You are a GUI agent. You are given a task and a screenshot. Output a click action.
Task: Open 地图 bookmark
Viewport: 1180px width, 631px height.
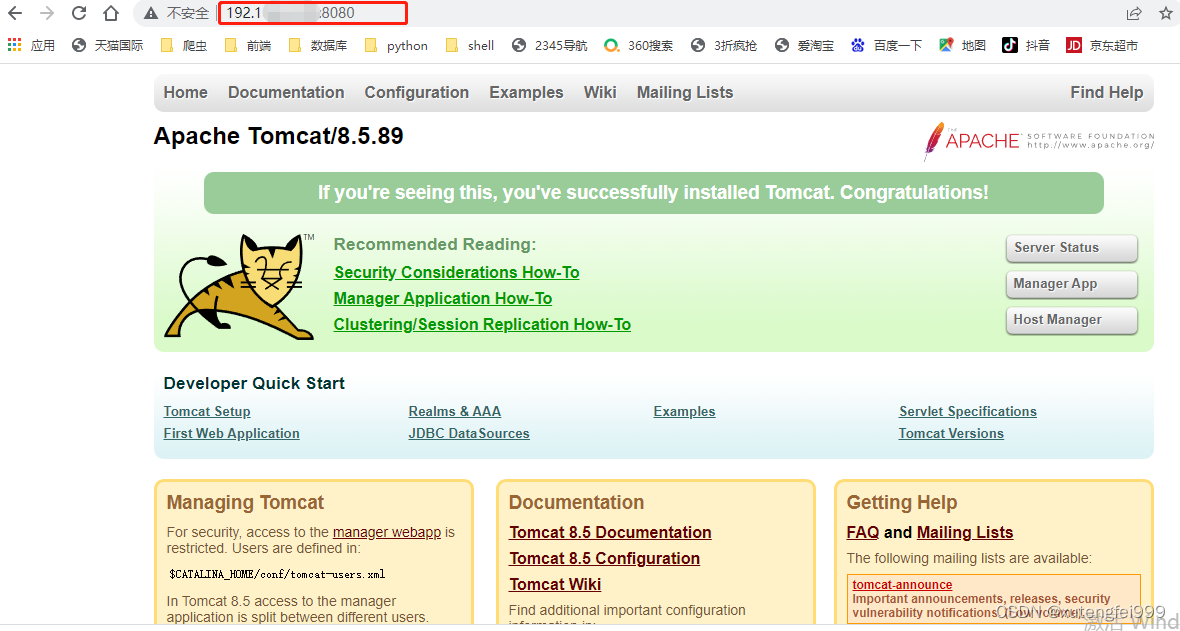coord(963,45)
